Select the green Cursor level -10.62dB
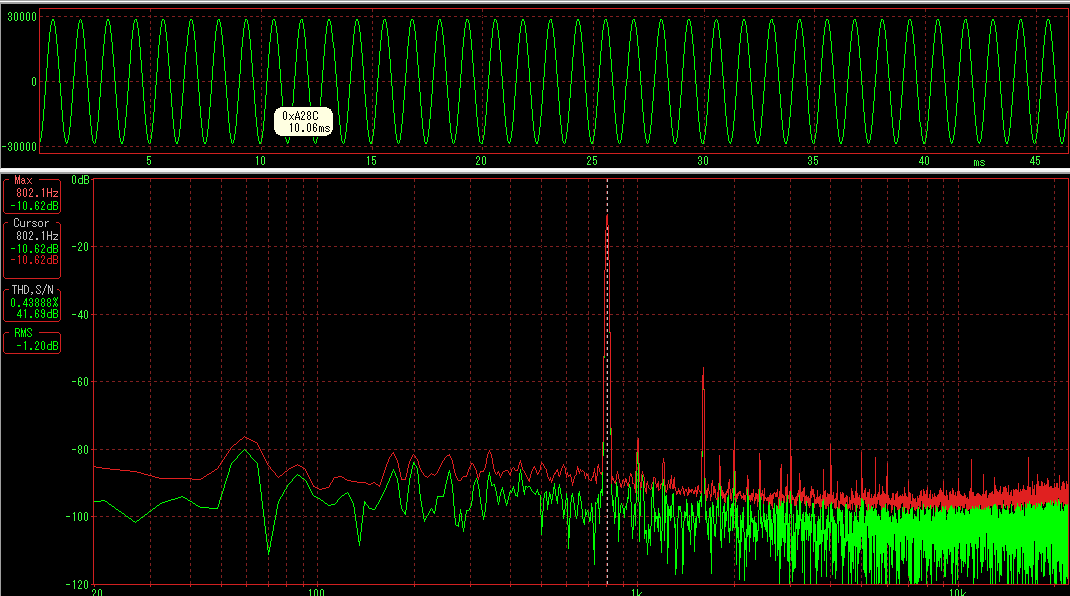The image size is (1070, 596). point(34,249)
